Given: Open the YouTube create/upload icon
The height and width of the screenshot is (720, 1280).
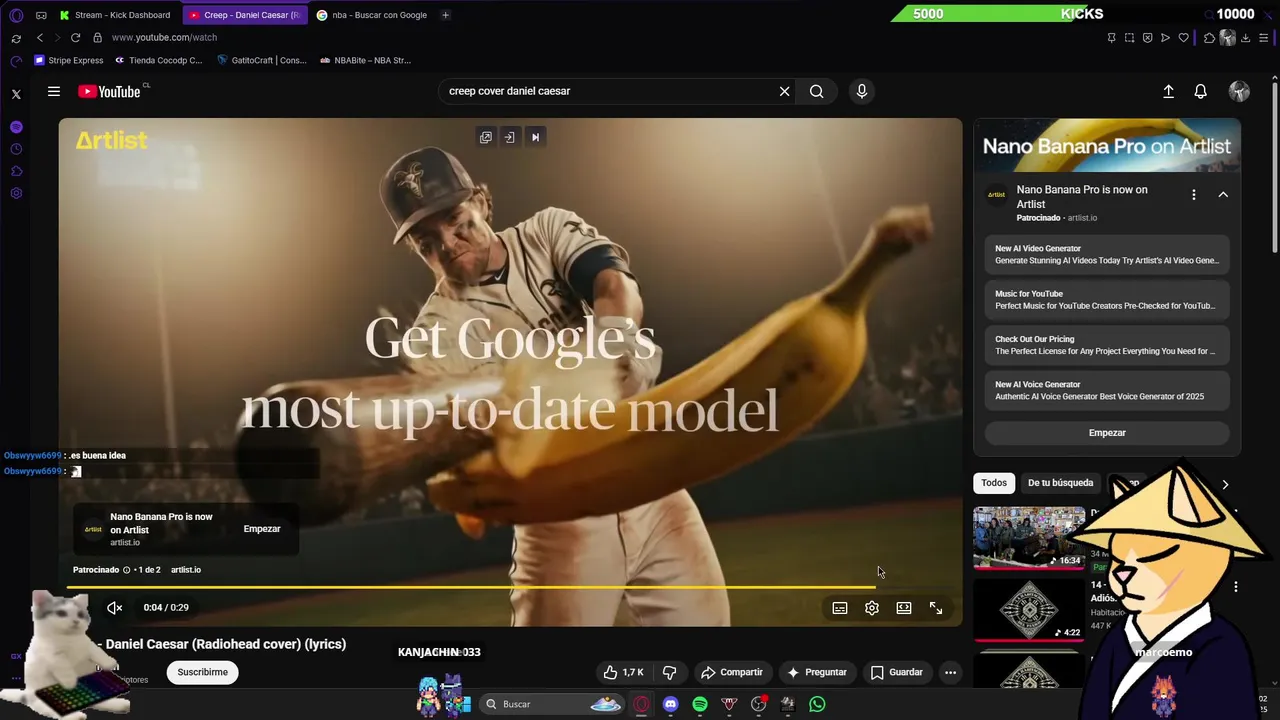Looking at the screenshot, I should pos(1168,91).
